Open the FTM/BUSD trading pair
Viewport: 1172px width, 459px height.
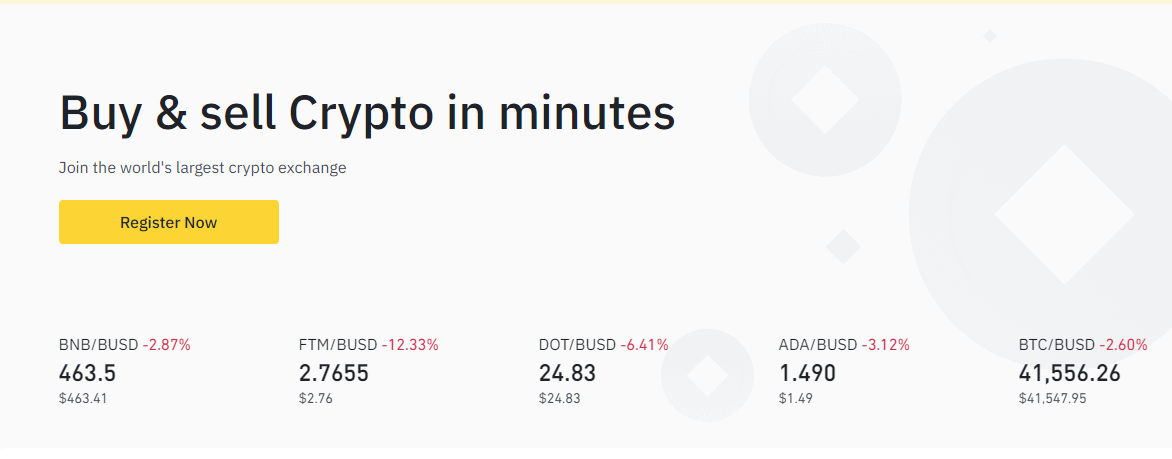point(338,345)
